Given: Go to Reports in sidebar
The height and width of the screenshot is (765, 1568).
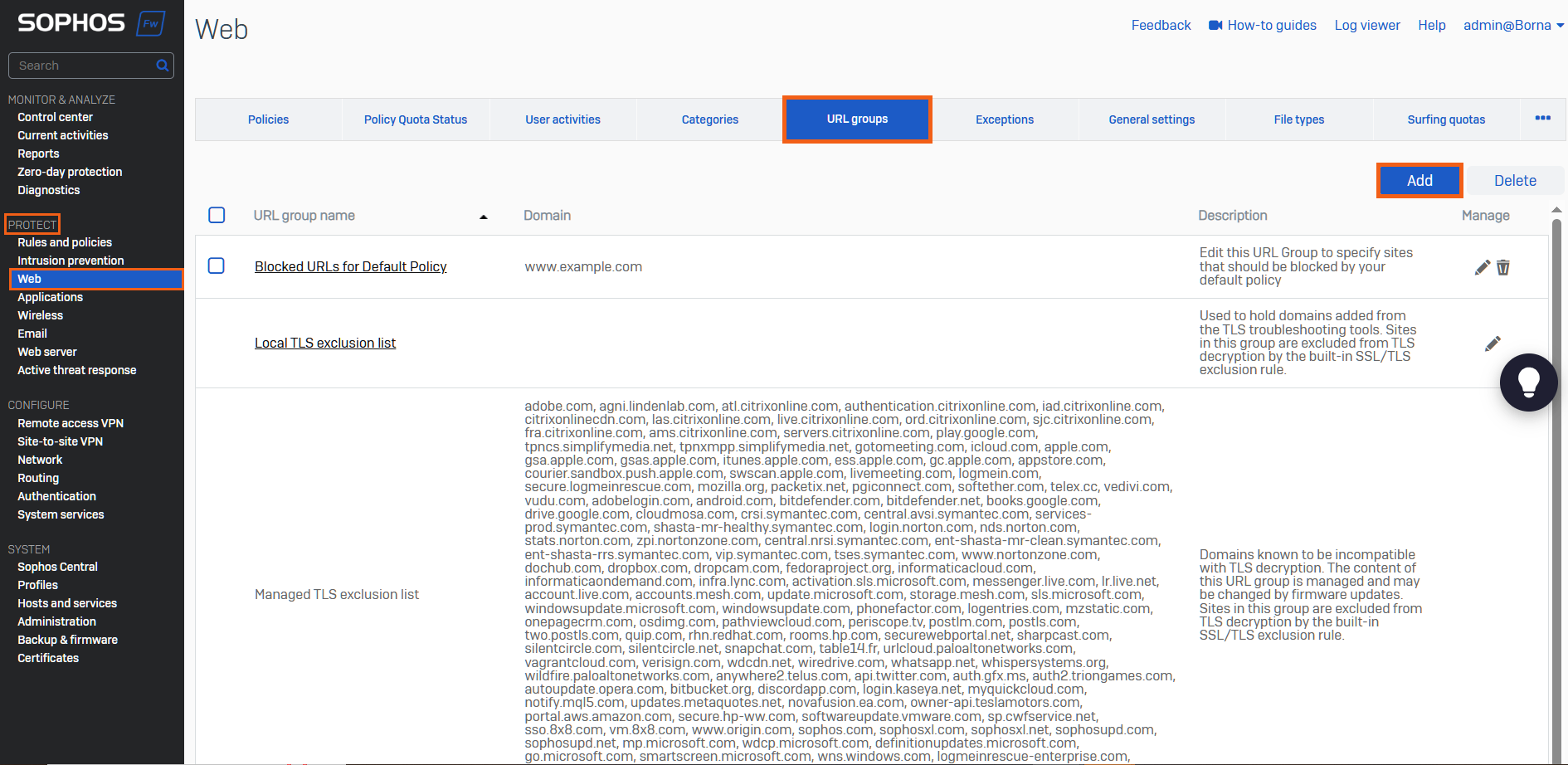Looking at the screenshot, I should tap(38, 153).
